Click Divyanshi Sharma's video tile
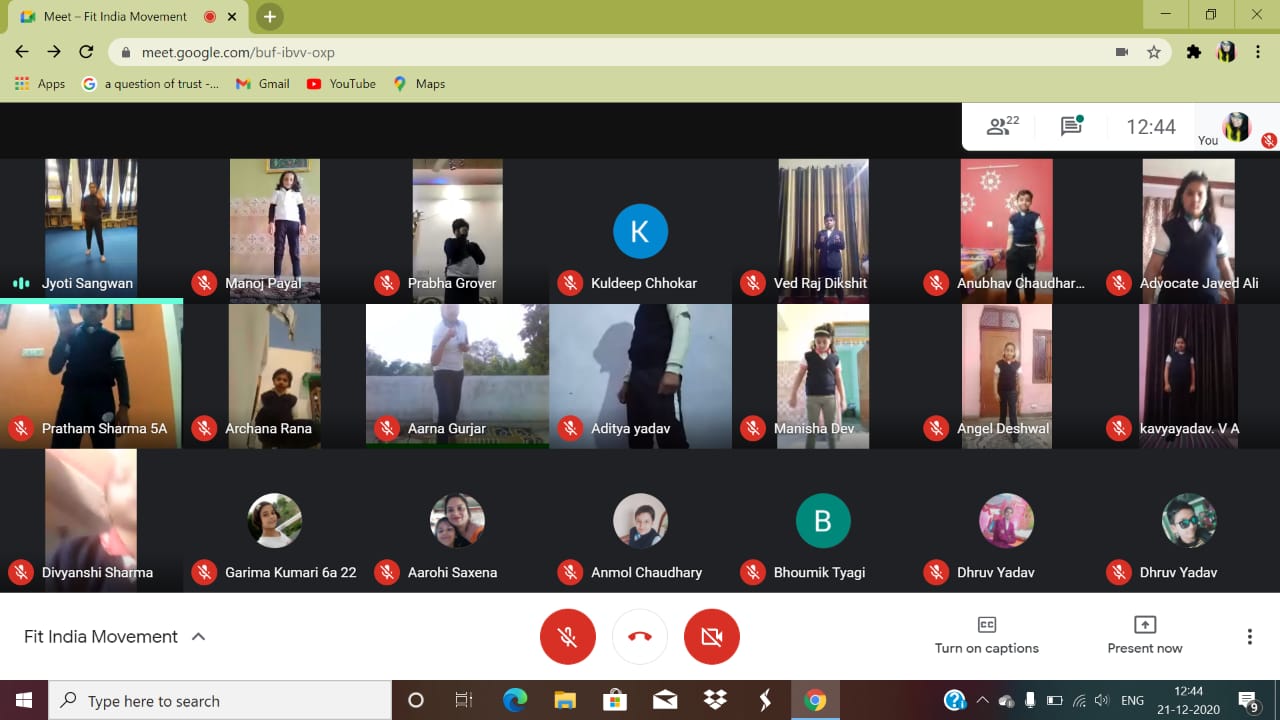Screen dimensions: 1280x720 (x=91, y=520)
